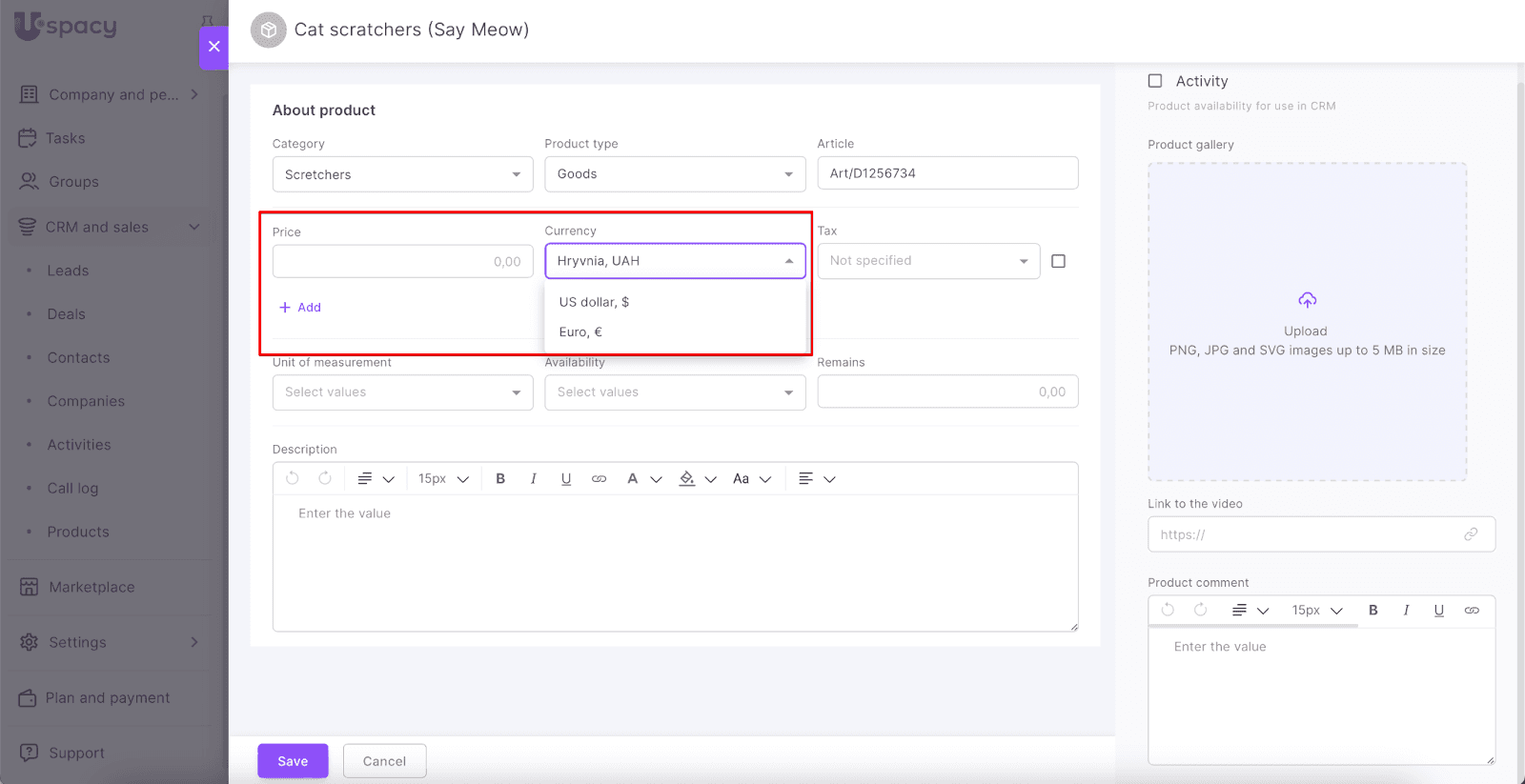Close panel with purple X button
This screenshot has width=1525, height=784.
(213, 47)
